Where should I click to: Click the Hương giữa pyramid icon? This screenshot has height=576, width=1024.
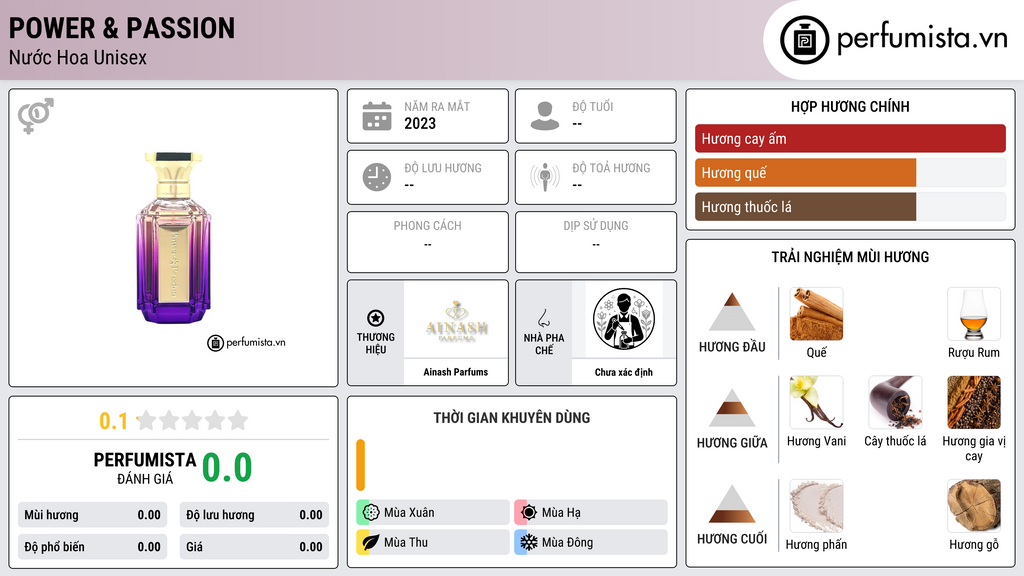[732, 408]
